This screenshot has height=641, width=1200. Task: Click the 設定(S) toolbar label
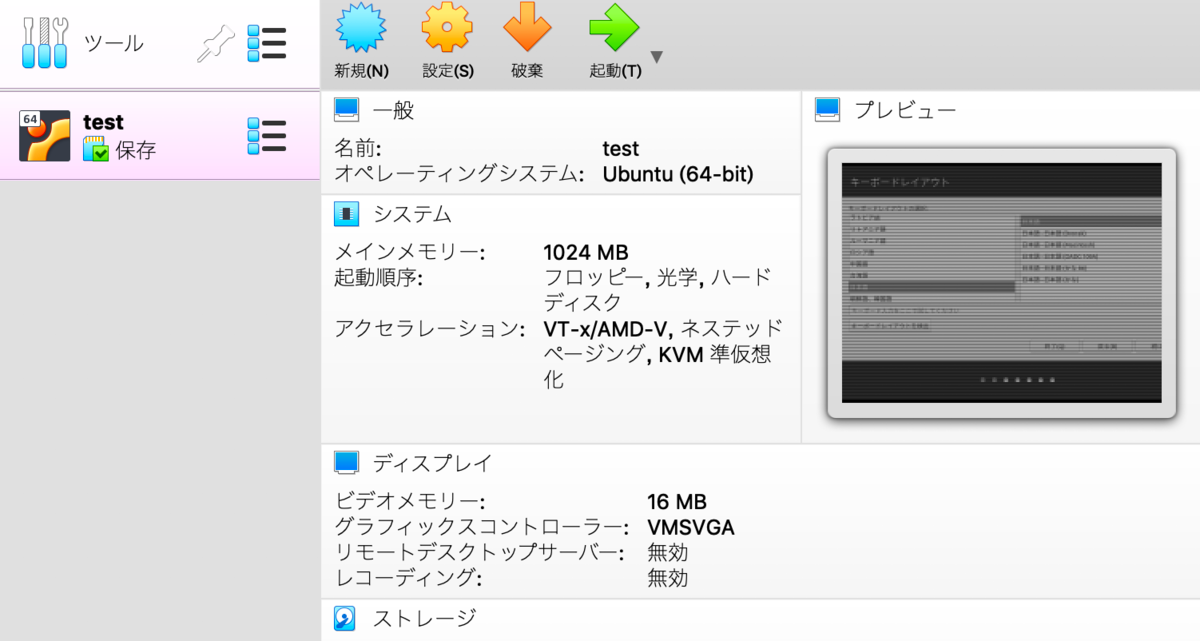point(448,71)
